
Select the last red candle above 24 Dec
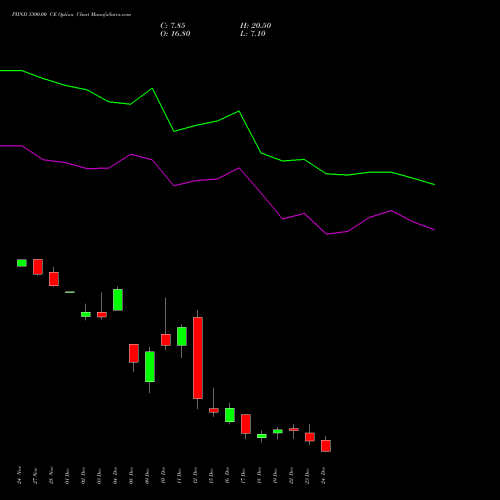click(326, 446)
